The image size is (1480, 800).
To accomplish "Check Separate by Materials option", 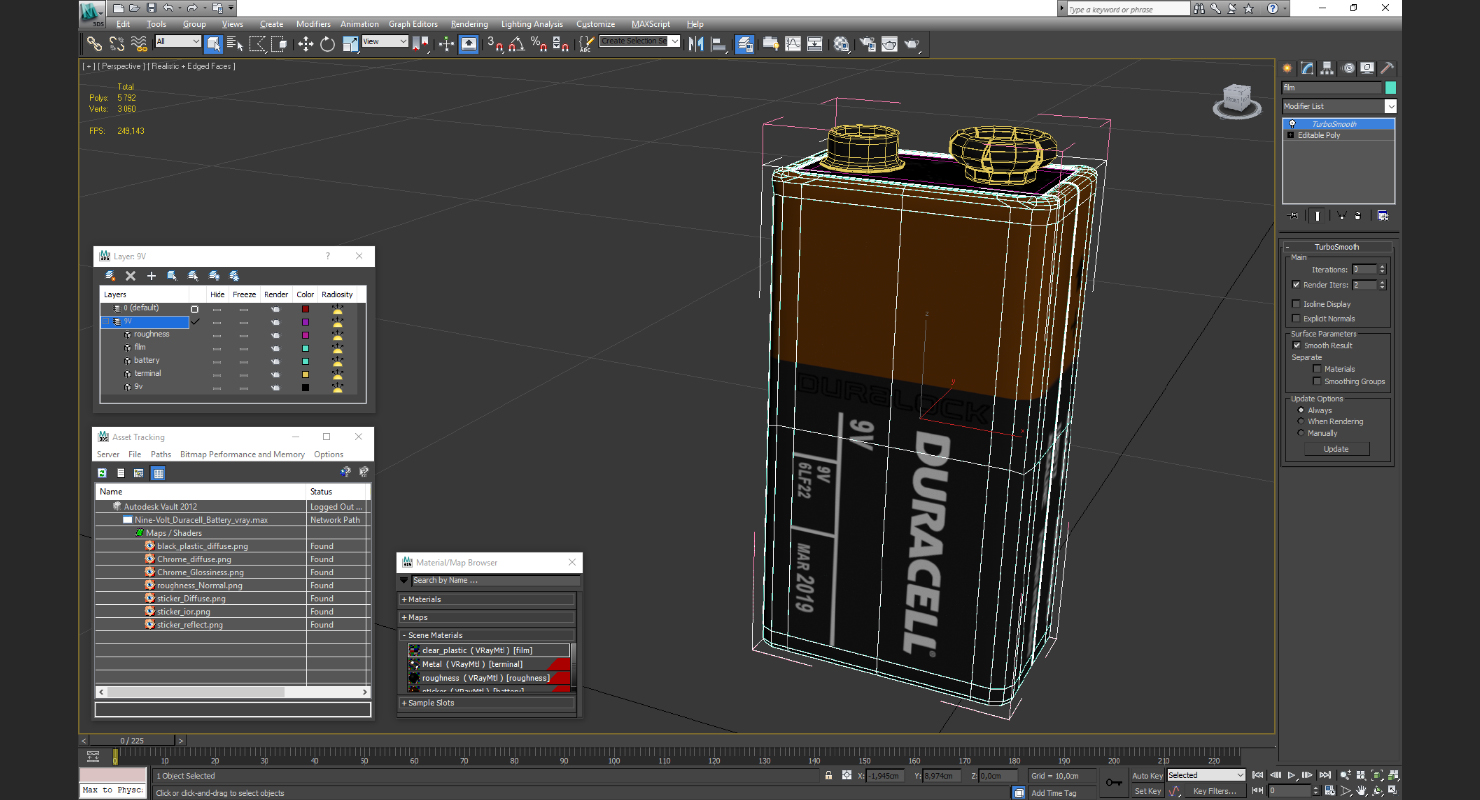I will point(1317,369).
